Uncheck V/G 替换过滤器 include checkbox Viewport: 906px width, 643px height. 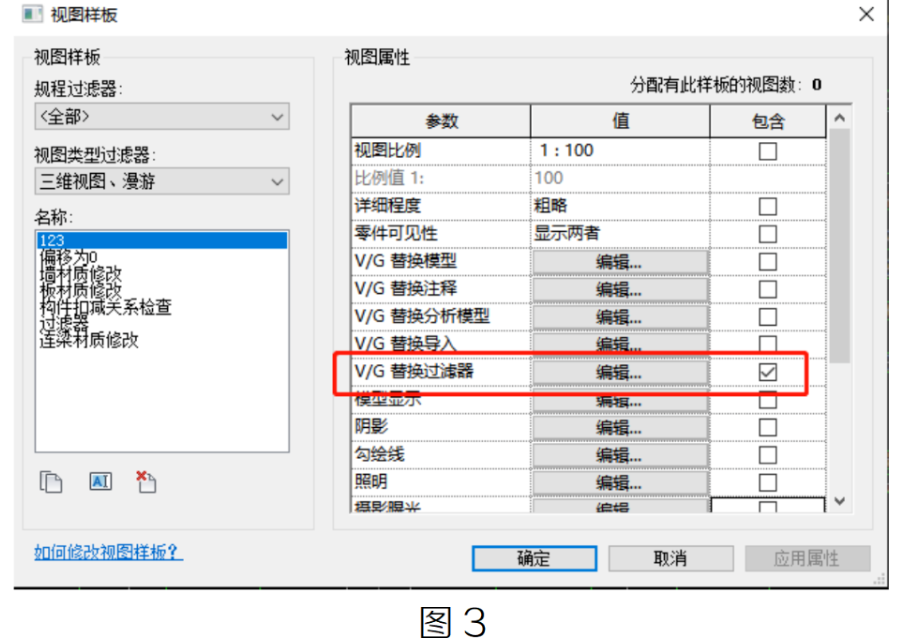[767, 372]
